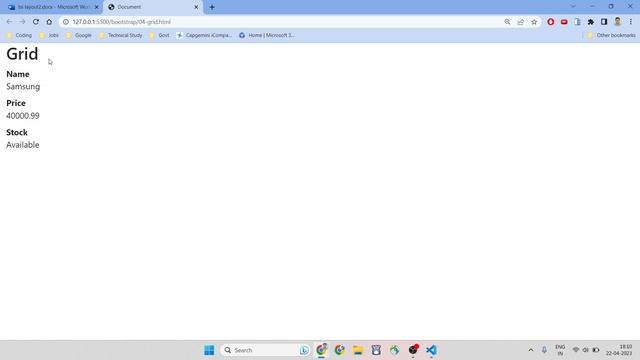Viewport: 640px width, 360px height.
Task: Reload the current page
Action: (x=36, y=22)
